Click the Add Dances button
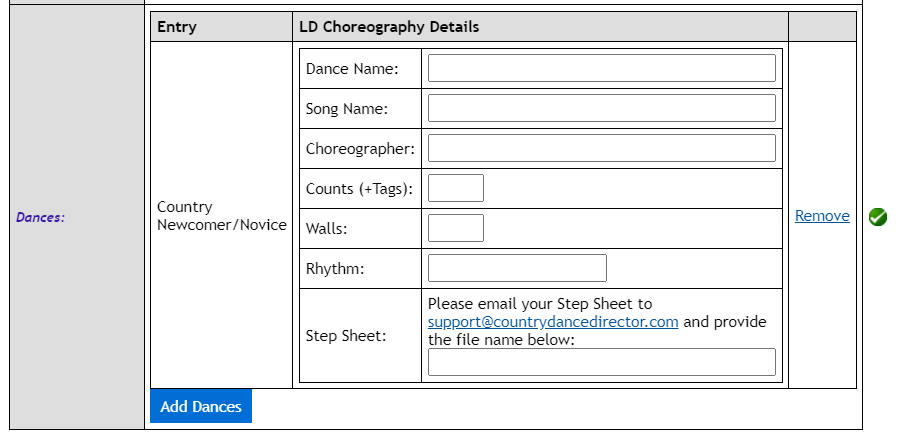915x434 pixels. click(x=201, y=406)
